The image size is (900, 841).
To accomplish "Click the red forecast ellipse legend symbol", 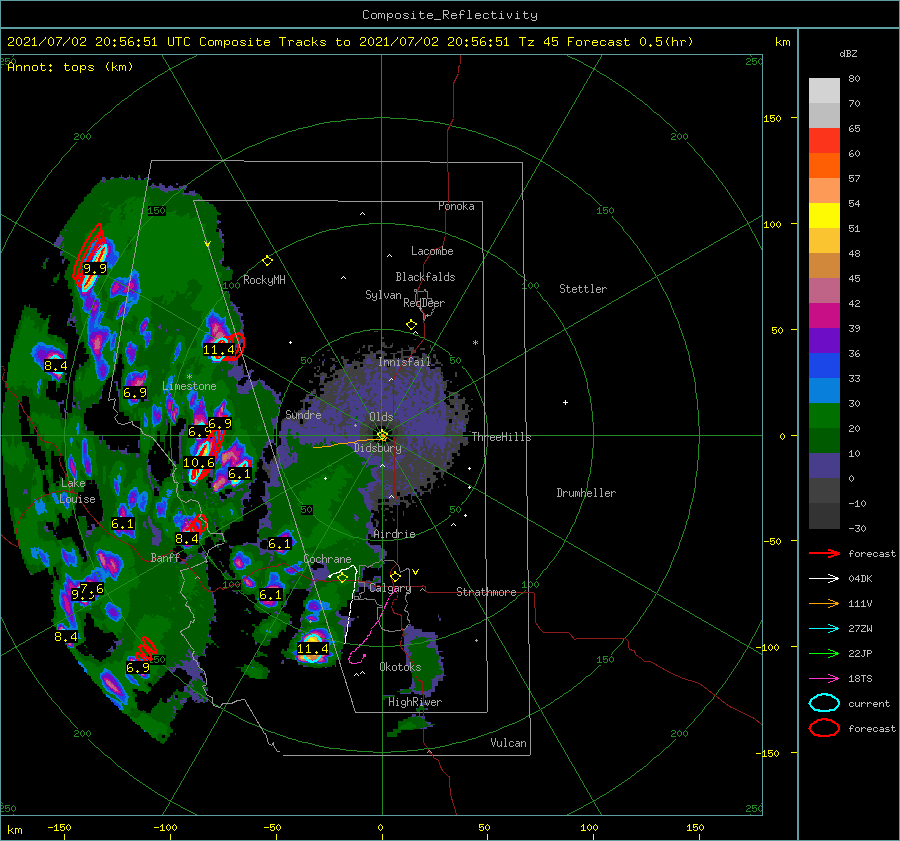I will (824, 728).
